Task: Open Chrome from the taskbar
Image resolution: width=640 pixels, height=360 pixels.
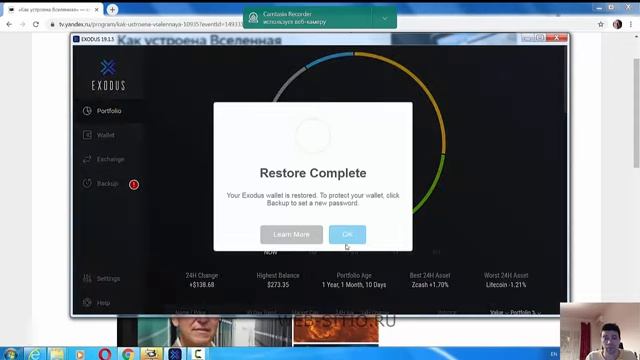Action: point(128,354)
